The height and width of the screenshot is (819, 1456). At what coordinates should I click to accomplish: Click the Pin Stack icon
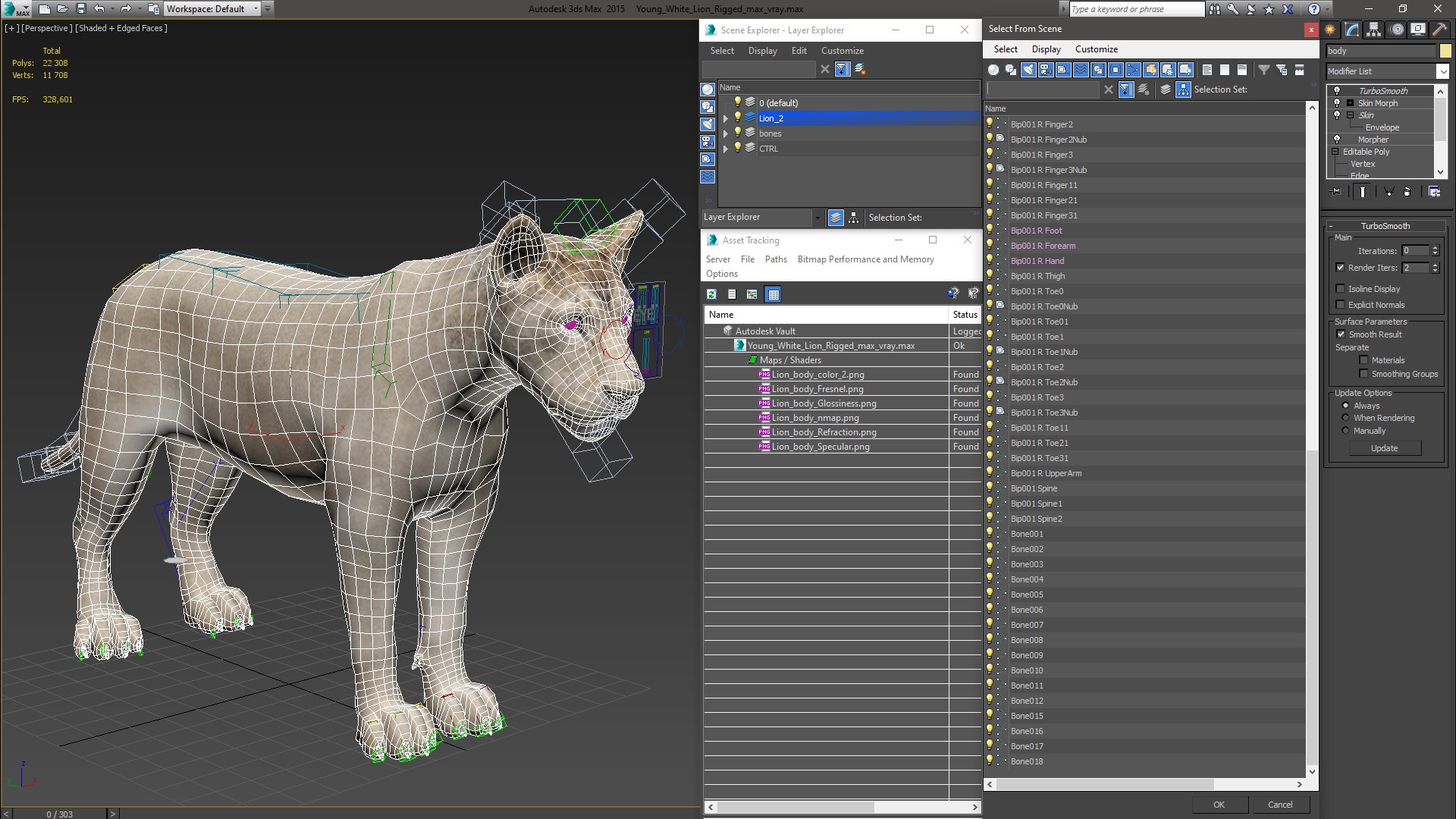pos(1335,192)
